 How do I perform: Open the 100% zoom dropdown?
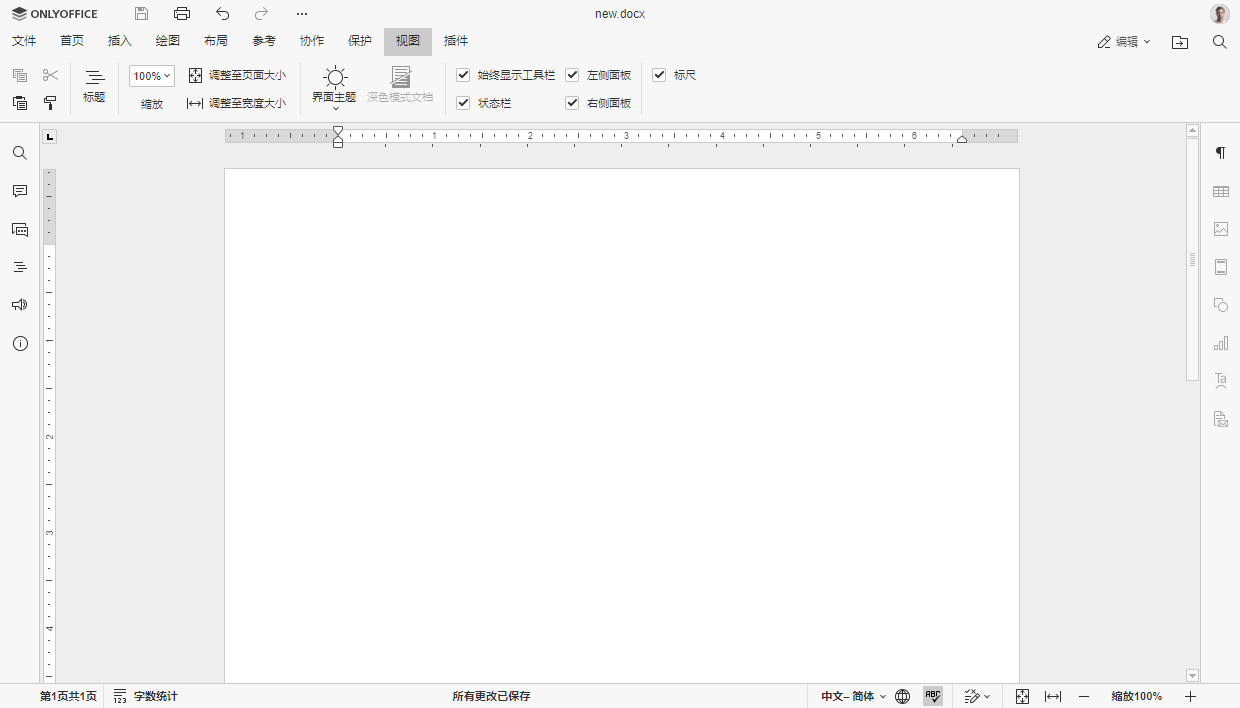(x=152, y=76)
